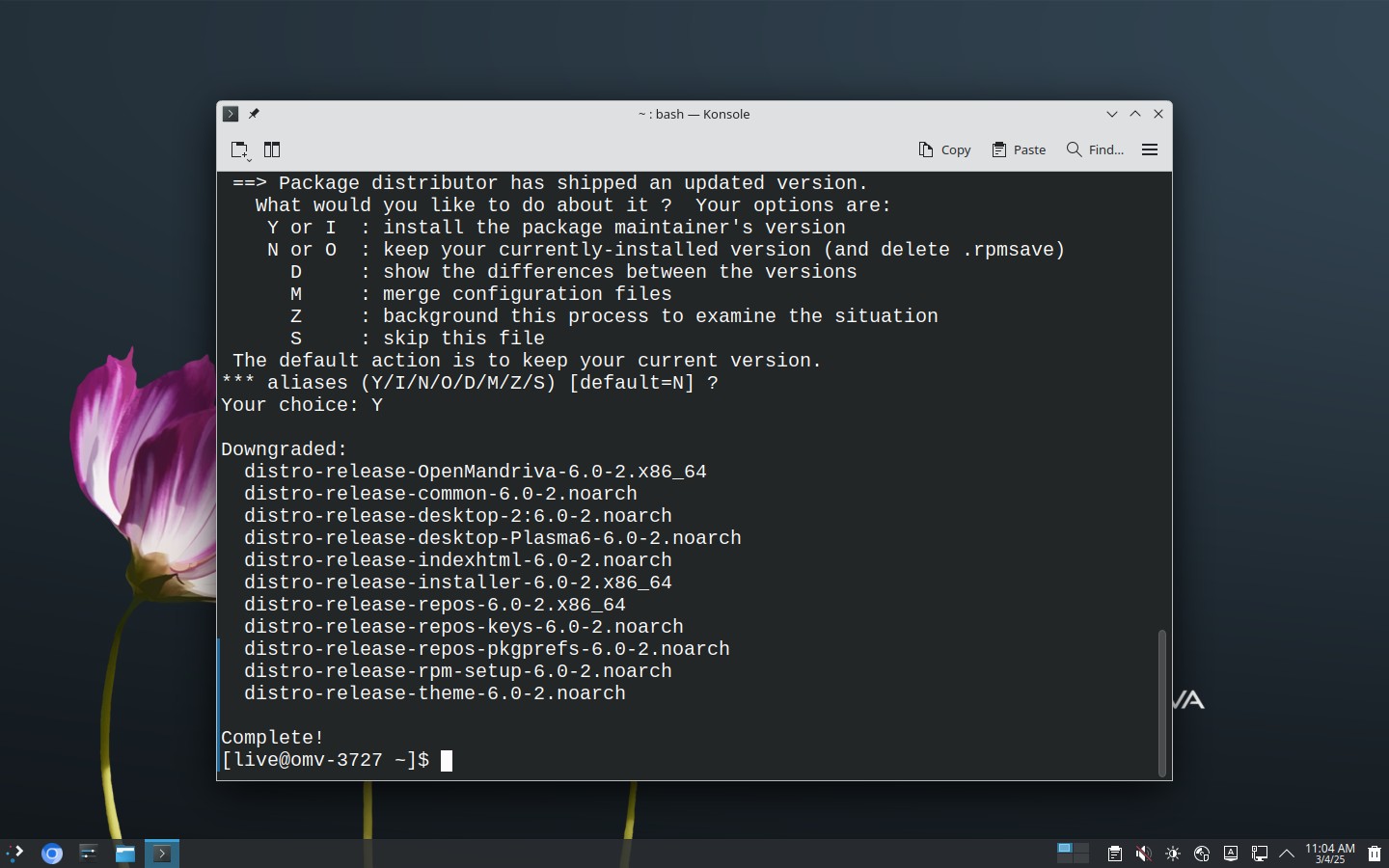Open the Dolphin file manager
1389x868 pixels.
pos(125,854)
